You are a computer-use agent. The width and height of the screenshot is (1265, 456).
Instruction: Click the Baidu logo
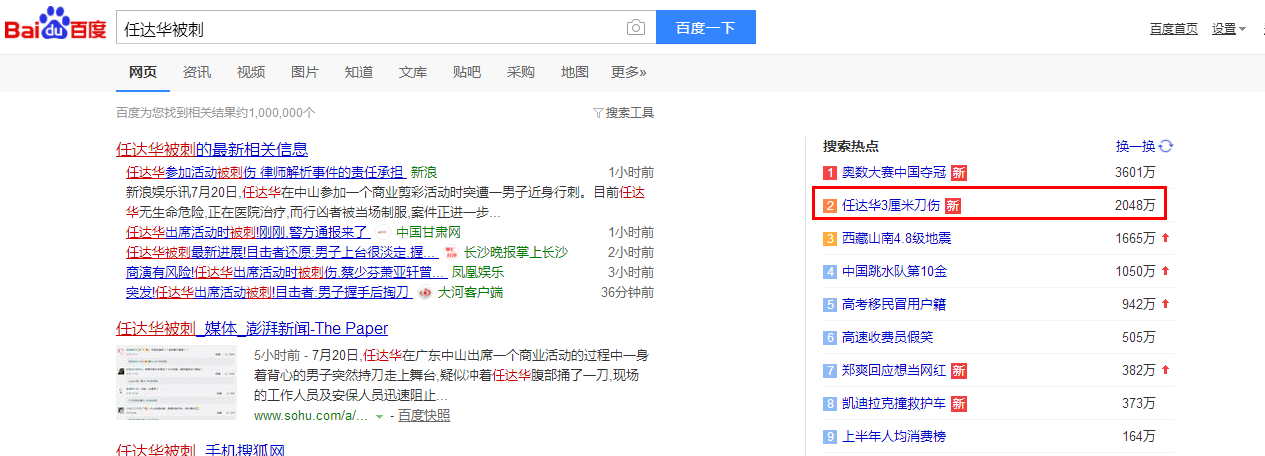[56, 26]
